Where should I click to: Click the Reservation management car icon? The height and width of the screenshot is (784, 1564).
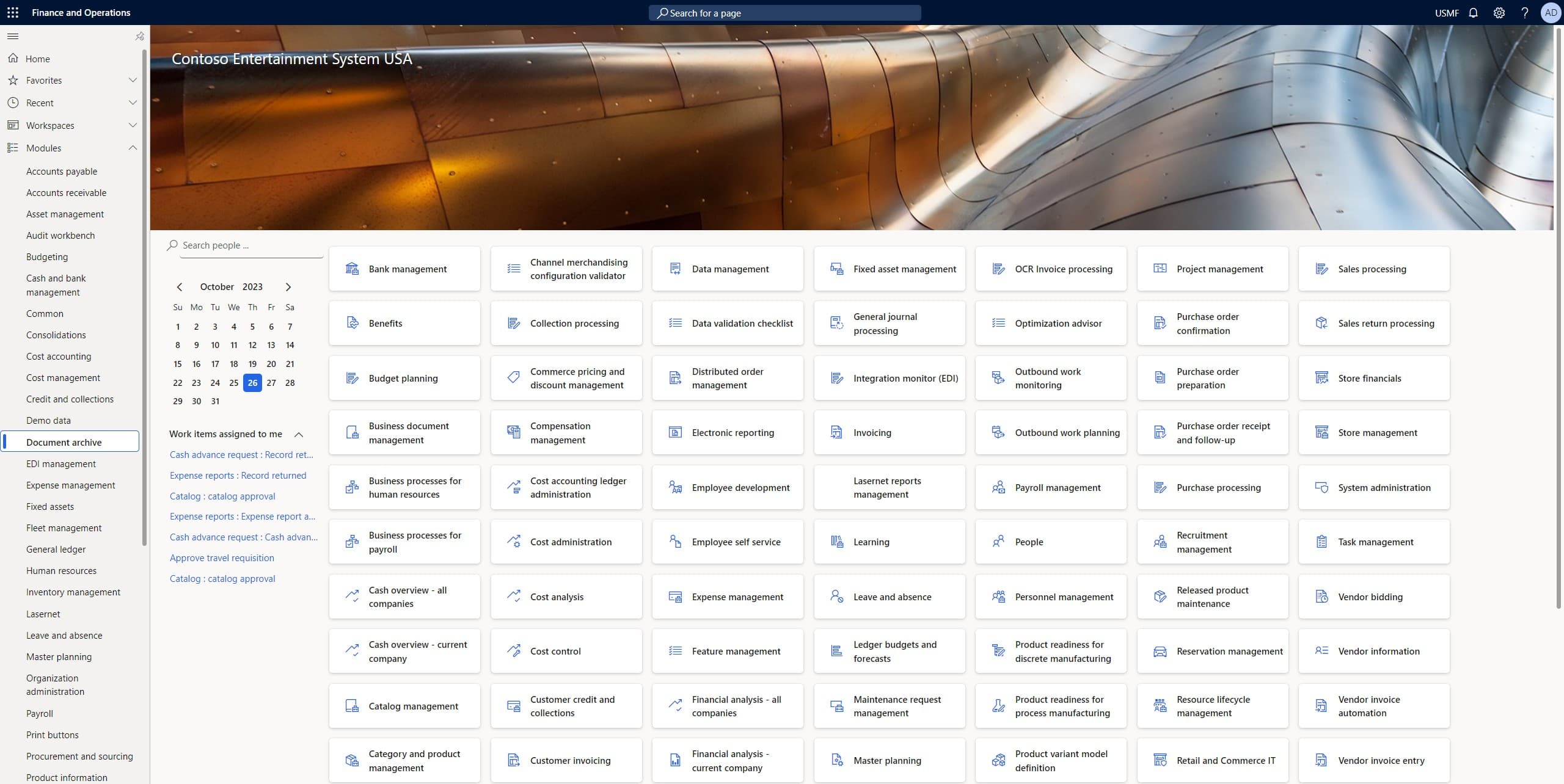pyautogui.click(x=1160, y=652)
